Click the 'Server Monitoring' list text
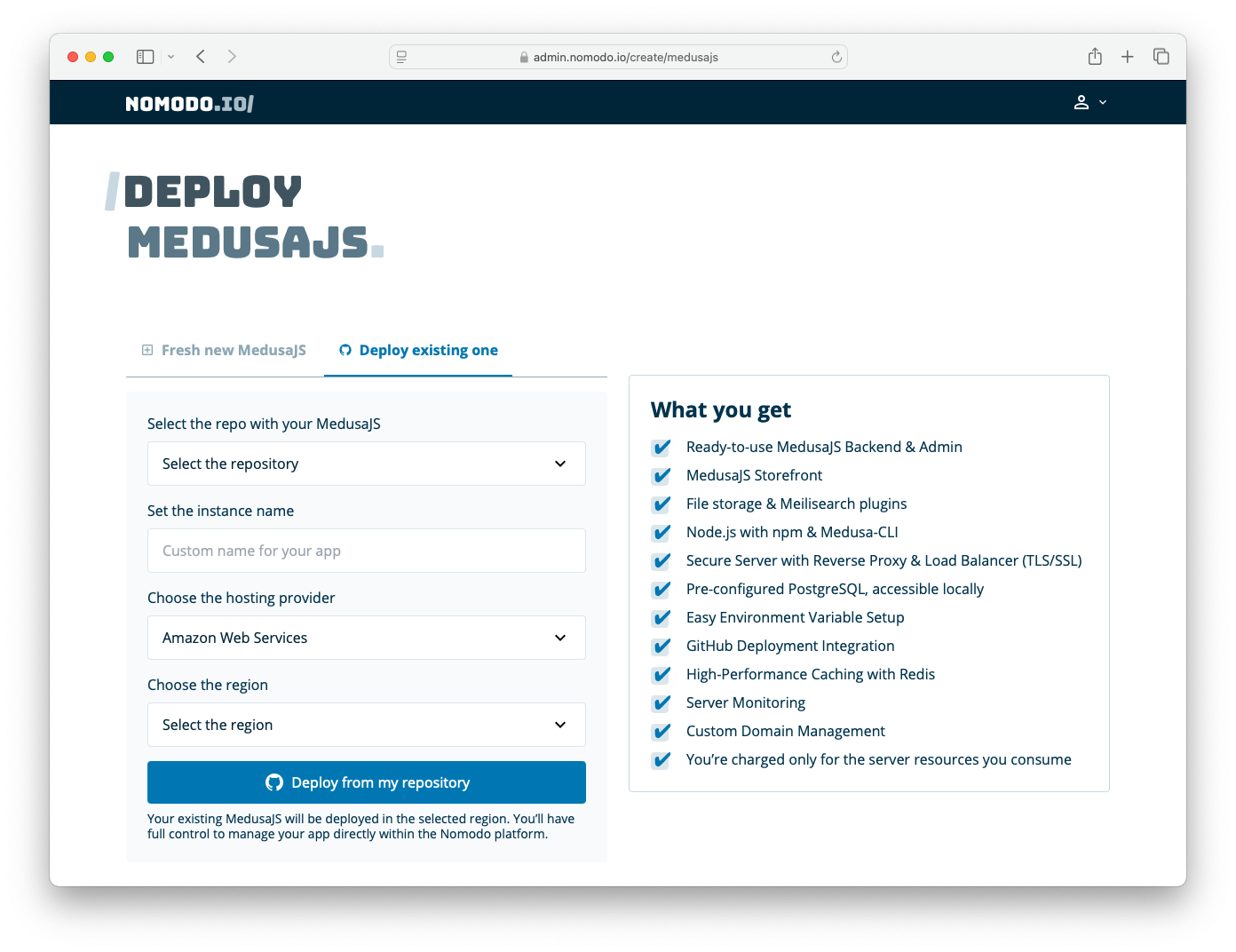Viewport: 1236px width, 952px height. pyautogui.click(x=746, y=702)
